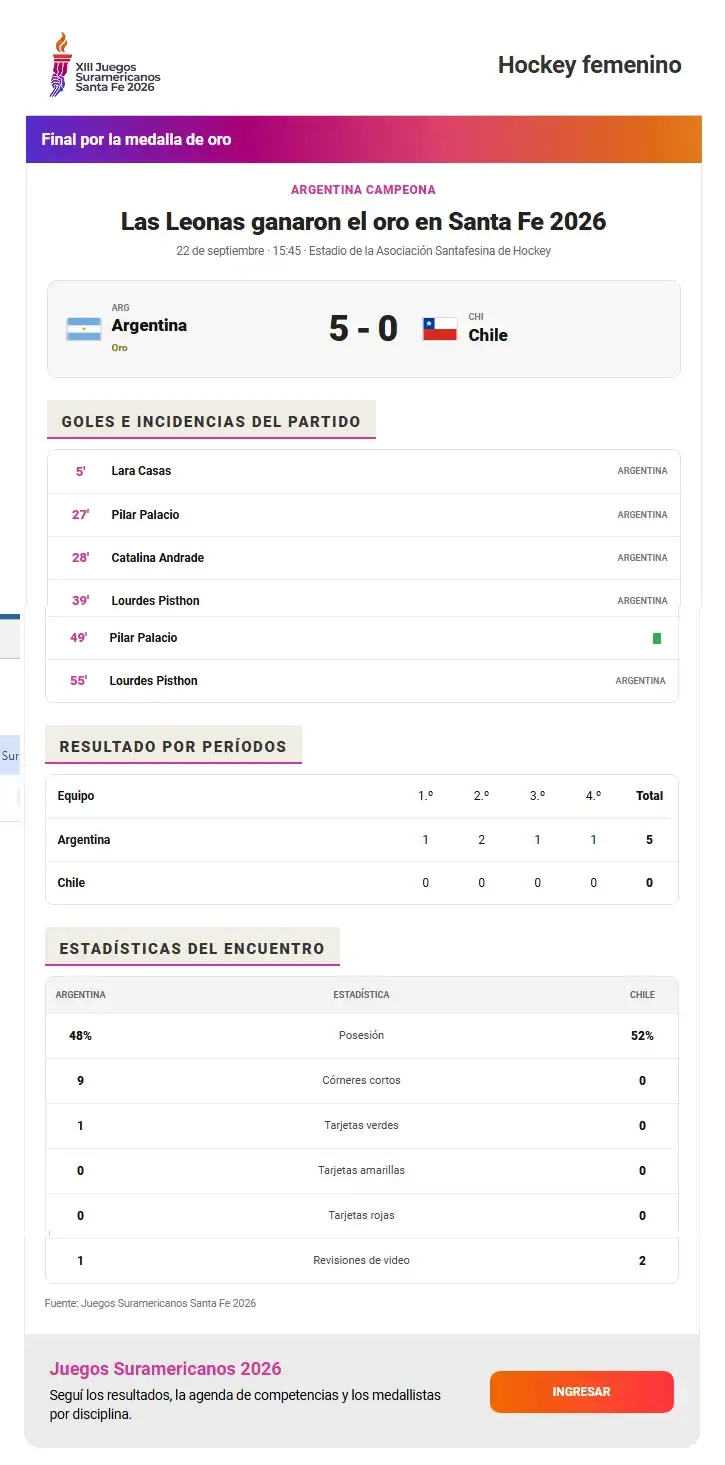Click the Total column header in periods table
The height and width of the screenshot is (1465, 725).
point(650,796)
